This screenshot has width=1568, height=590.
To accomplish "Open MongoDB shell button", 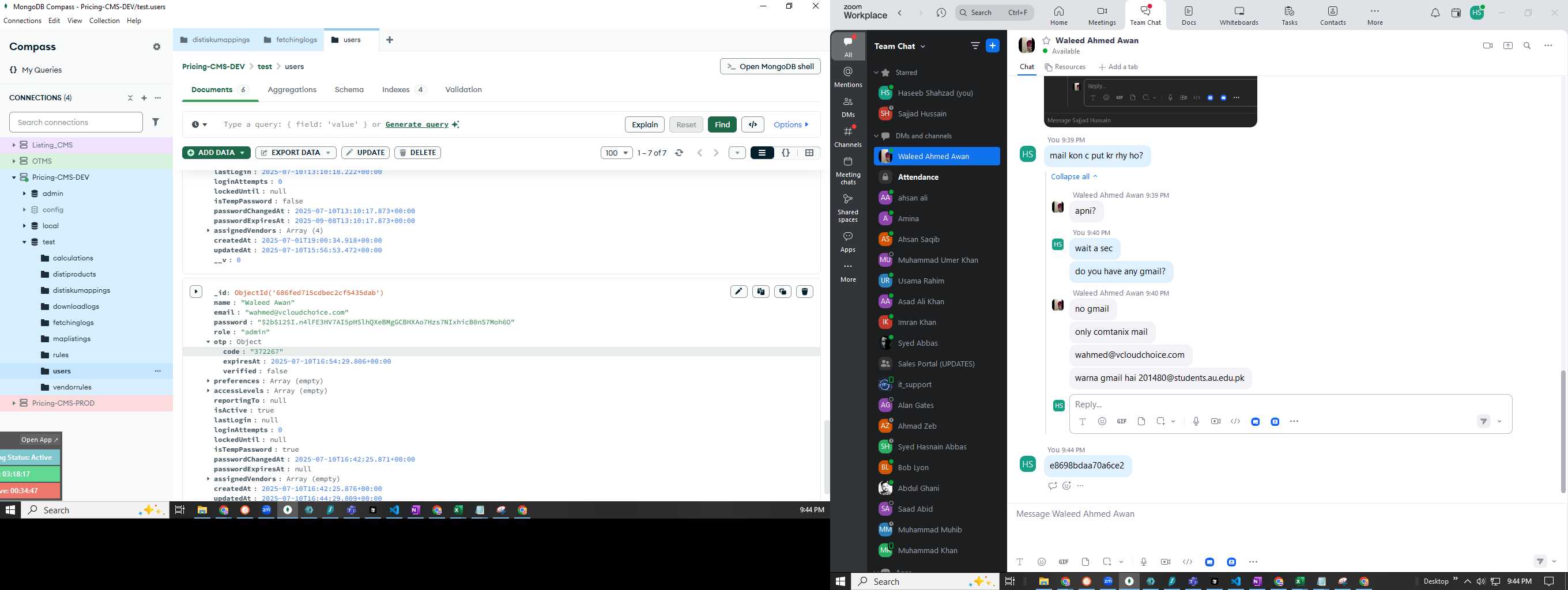I will (770, 66).
